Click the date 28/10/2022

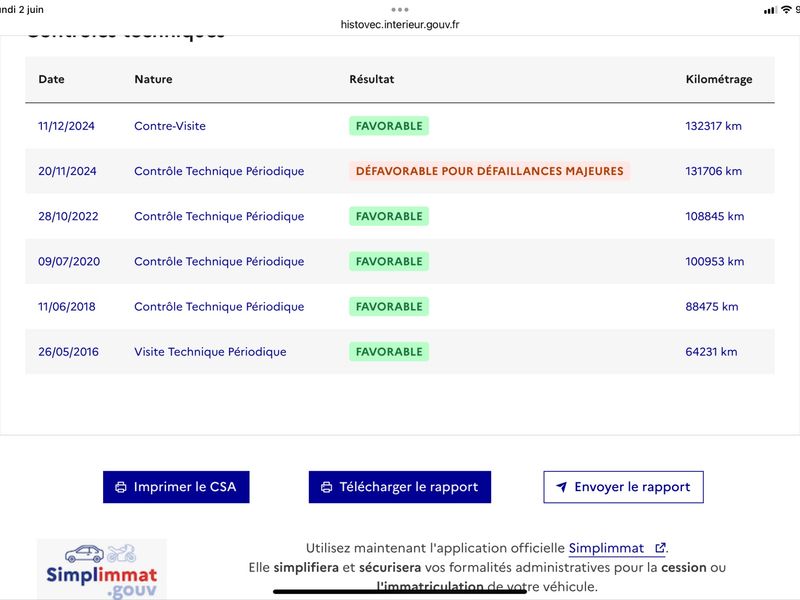(x=68, y=216)
